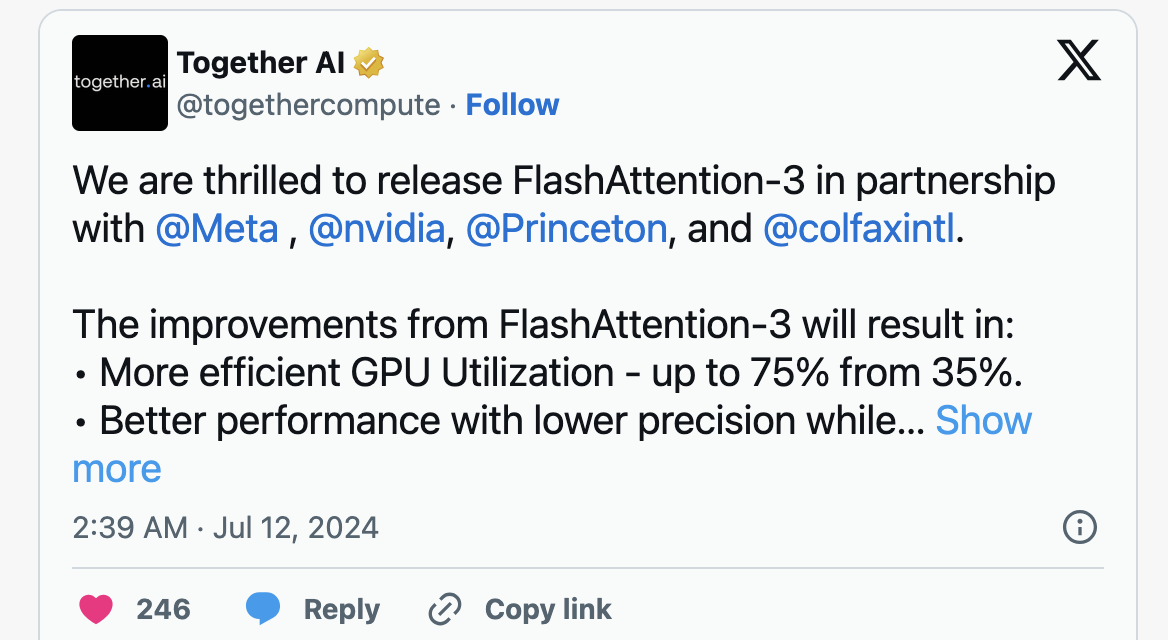Click the X logo icon
Screen dimensions: 1168x640
point(1079,60)
